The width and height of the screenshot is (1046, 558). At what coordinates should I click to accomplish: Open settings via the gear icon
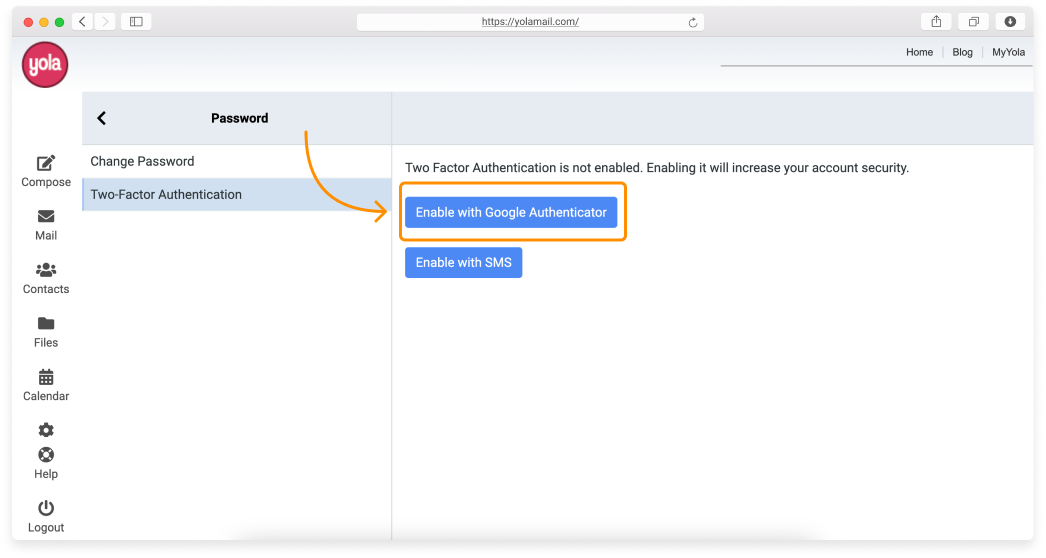tap(46, 430)
